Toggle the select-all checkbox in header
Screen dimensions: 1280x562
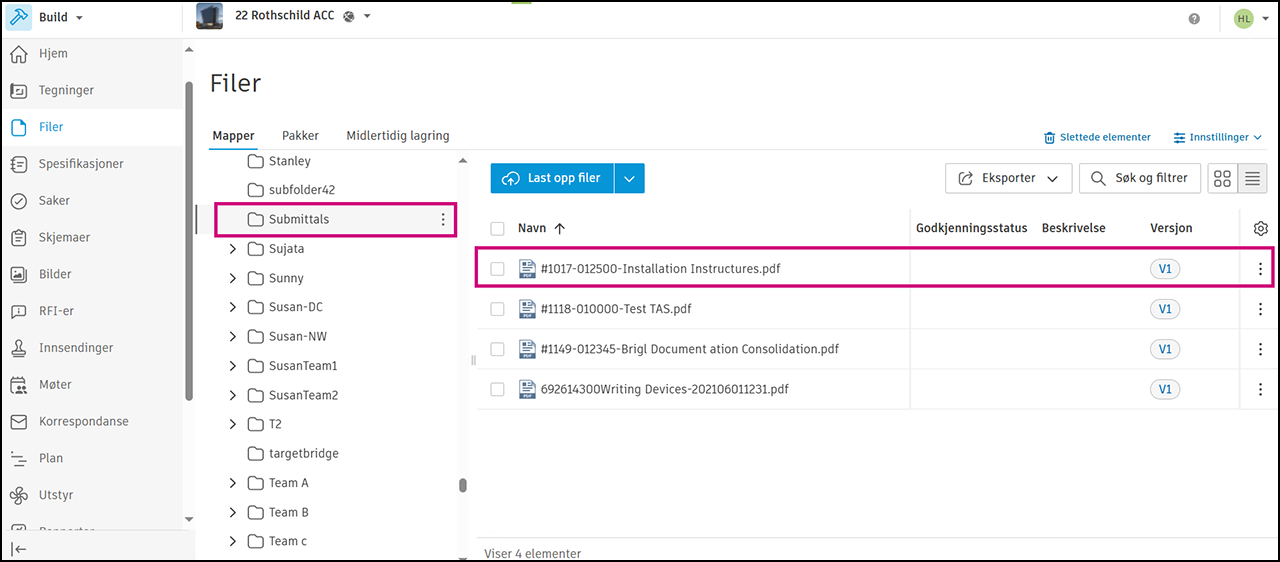(497, 229)
